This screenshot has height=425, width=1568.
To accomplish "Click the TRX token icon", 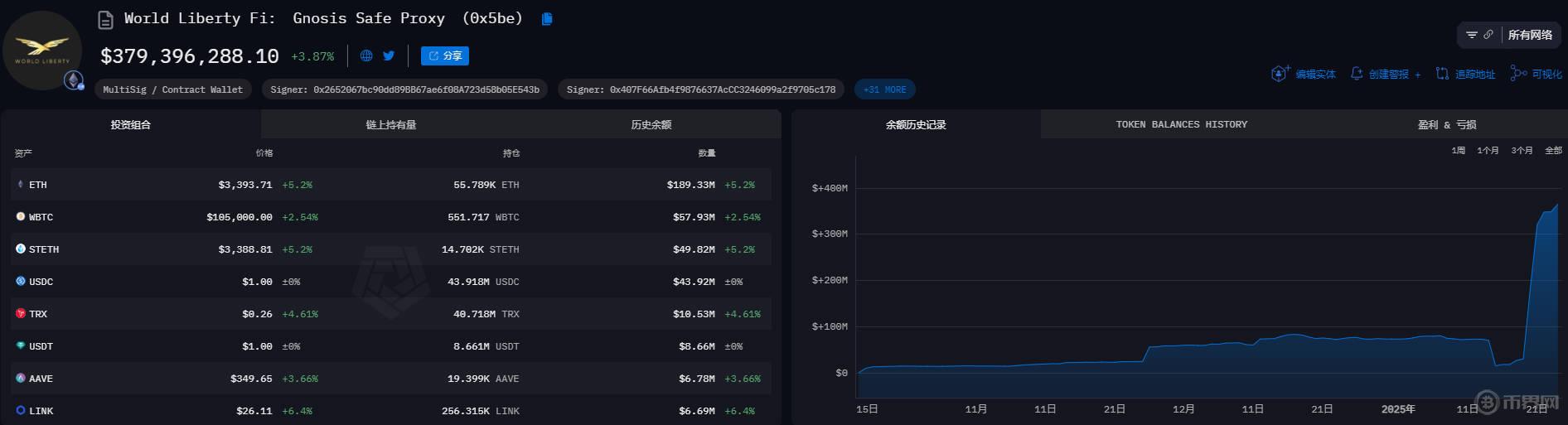I will [x=21, y=313].
